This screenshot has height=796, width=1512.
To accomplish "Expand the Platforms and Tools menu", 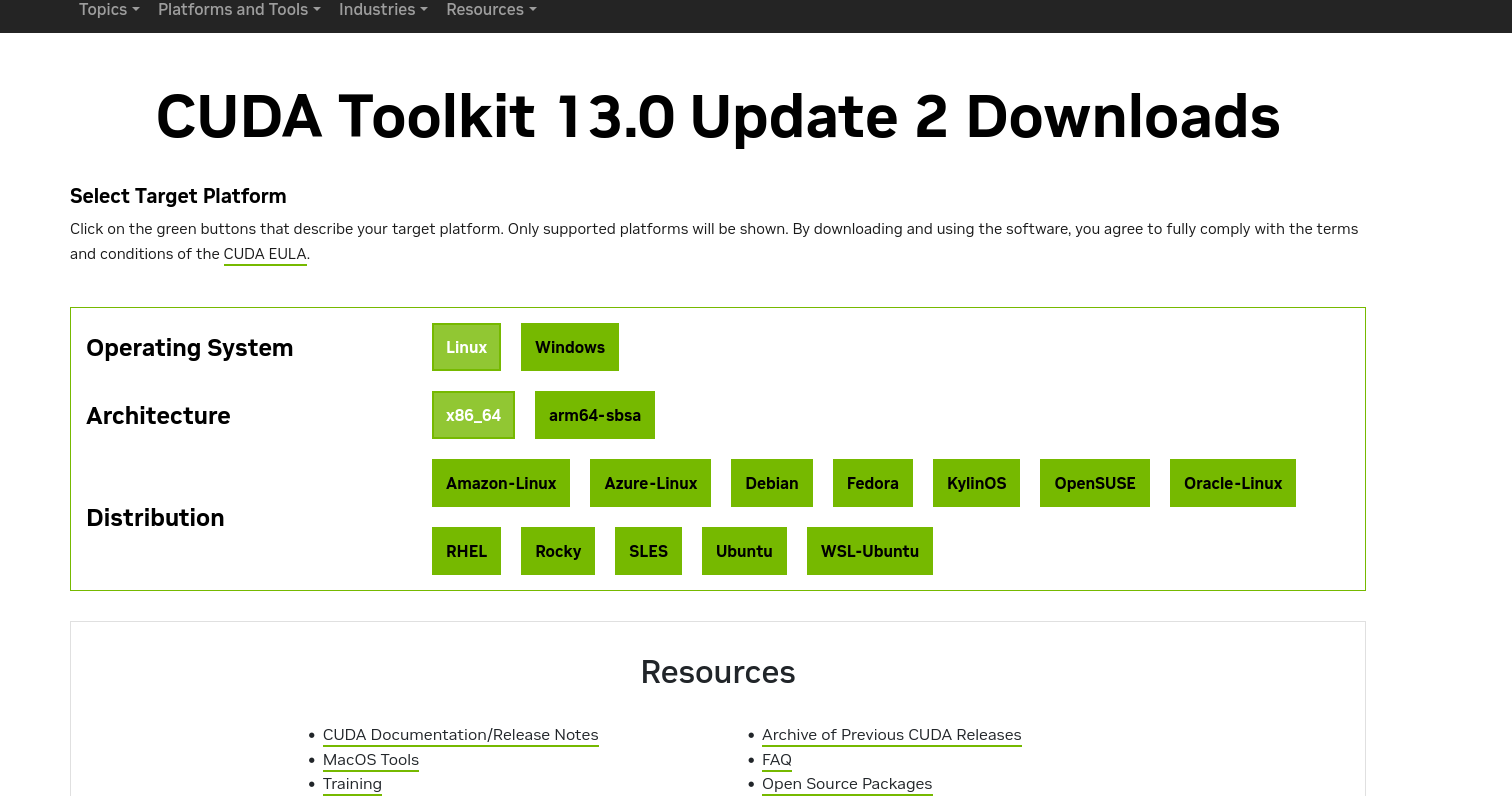I will (239, 10).
